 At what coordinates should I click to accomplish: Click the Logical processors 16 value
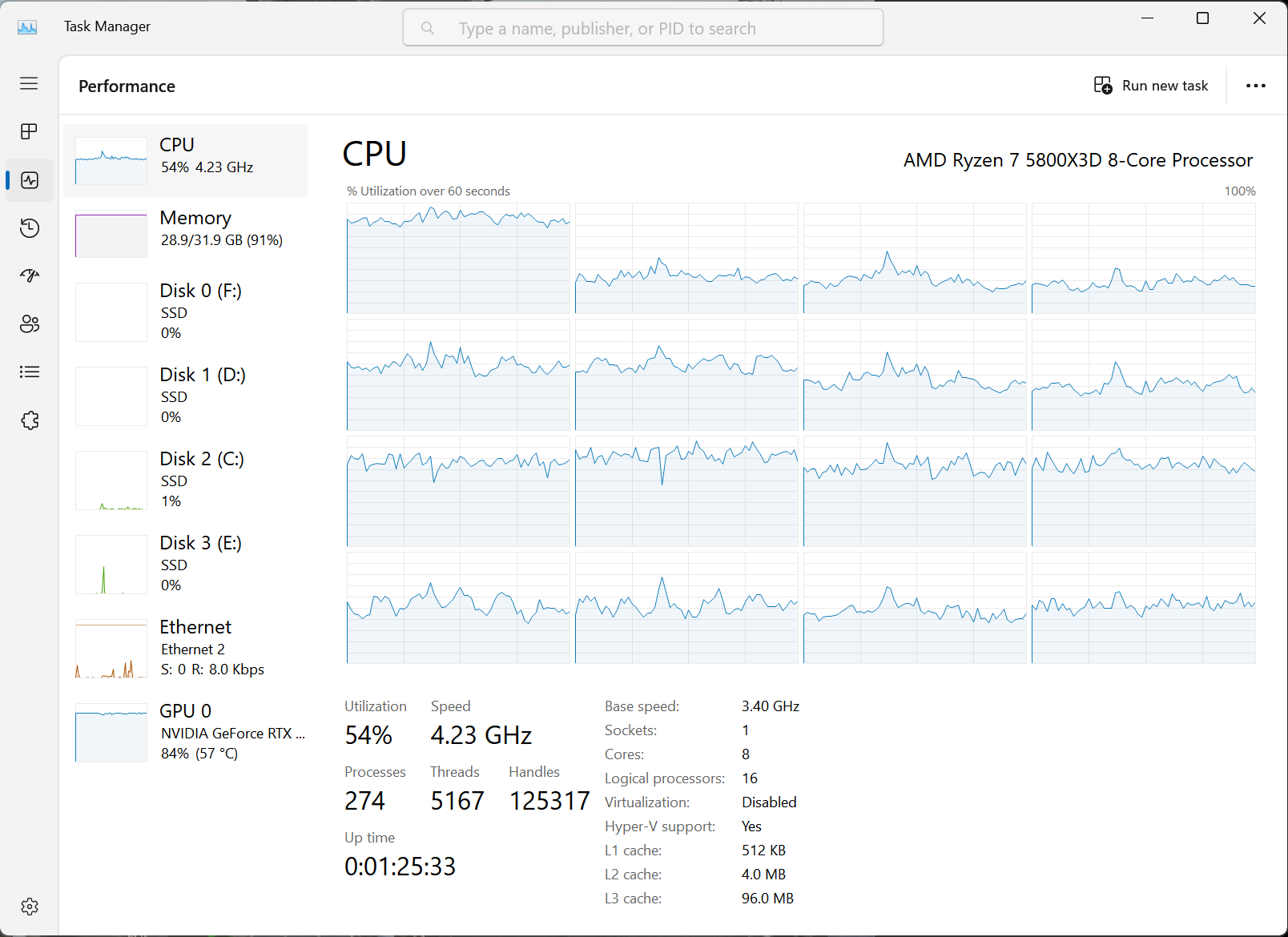pyautogui.click(x=750, y=778)
